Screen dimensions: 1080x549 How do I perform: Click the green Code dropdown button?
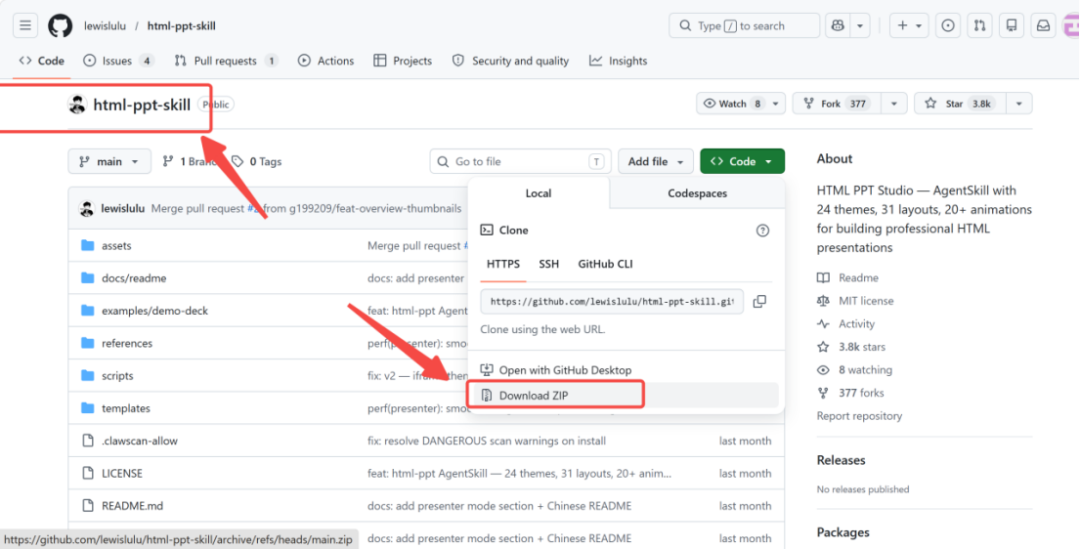coord(742,161)
